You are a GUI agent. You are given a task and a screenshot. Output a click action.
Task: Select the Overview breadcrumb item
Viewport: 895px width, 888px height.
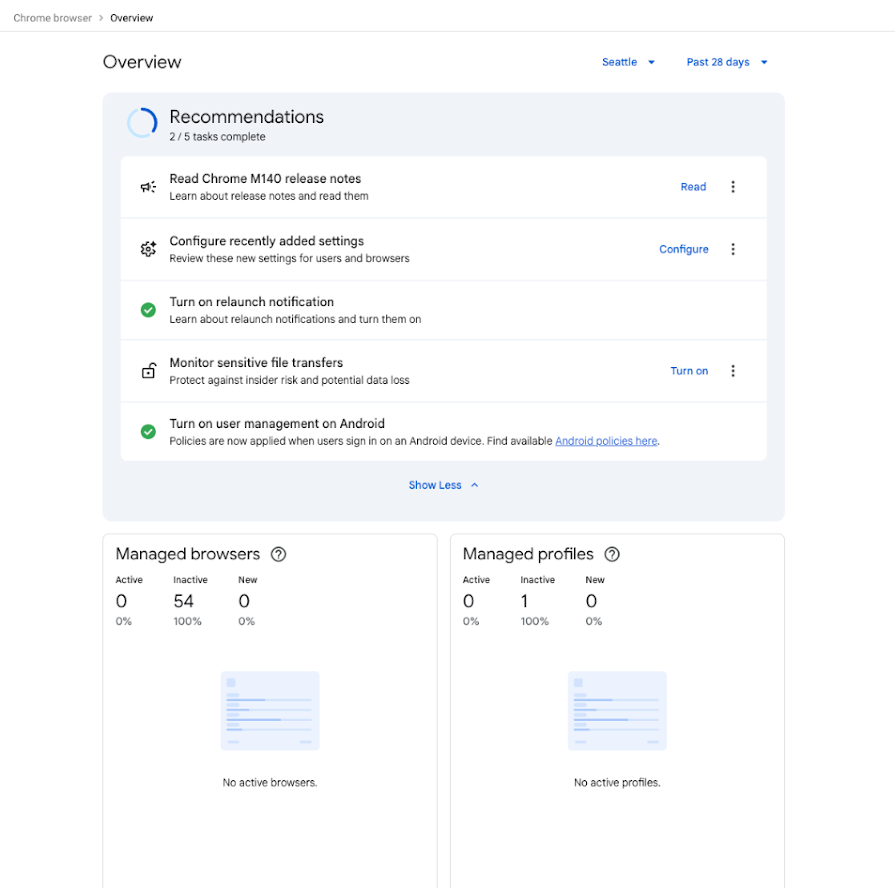tap(131, 18)
